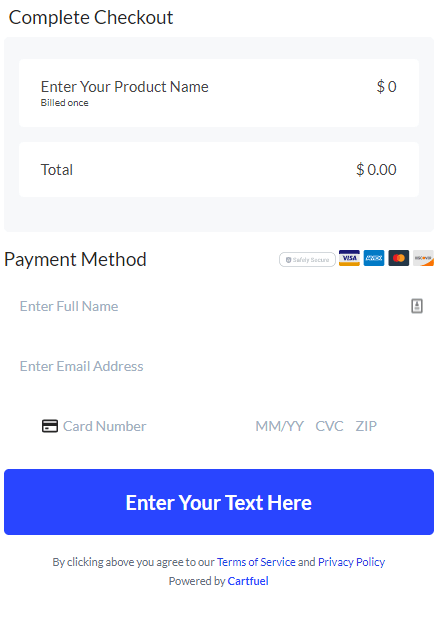Click the credit card icon beside Card Number
This screenshot has width=446, height=621.
click(x=50, y=426)
